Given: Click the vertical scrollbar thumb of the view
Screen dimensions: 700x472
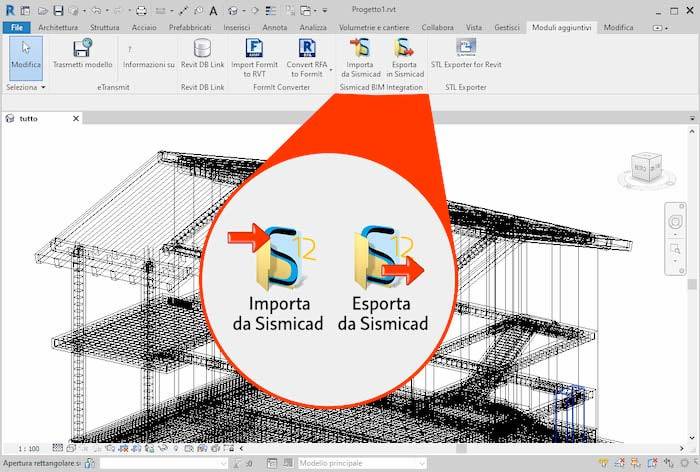Looking at the screenshot, I should (x=692, y=284).
